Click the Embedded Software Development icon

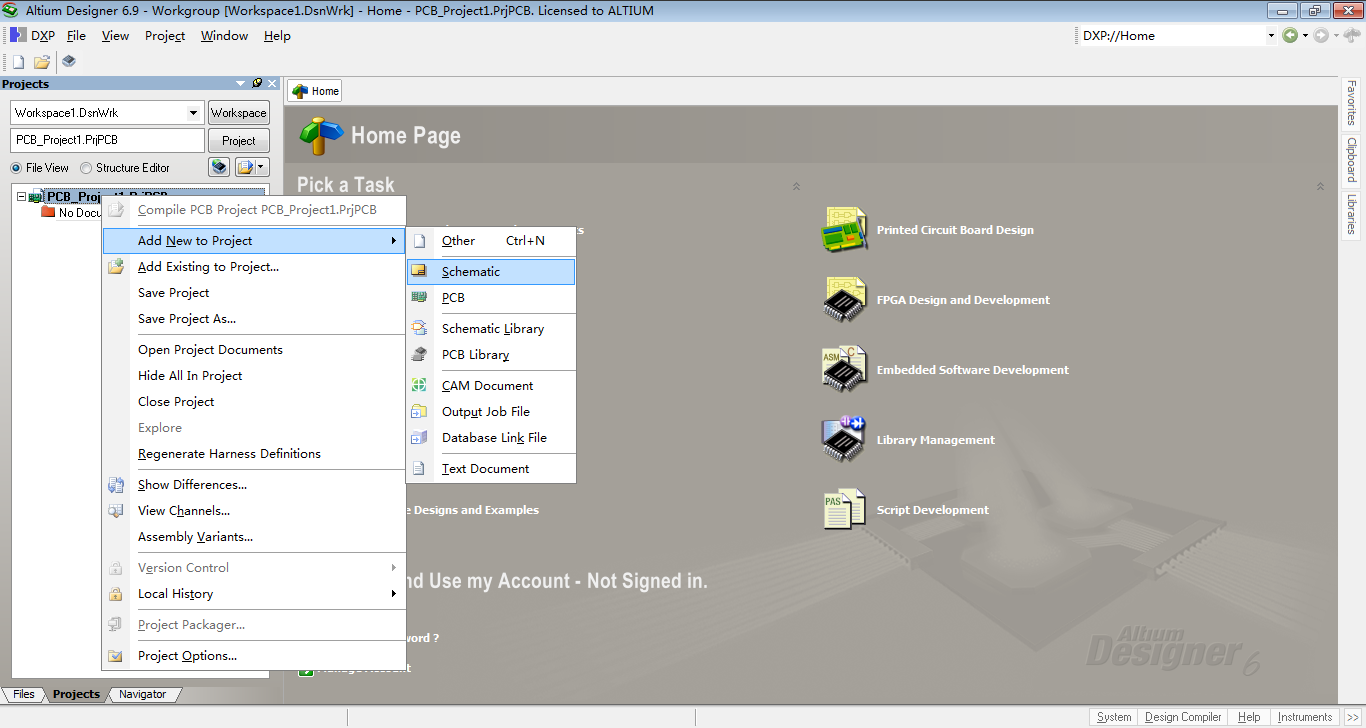point(844,369)
